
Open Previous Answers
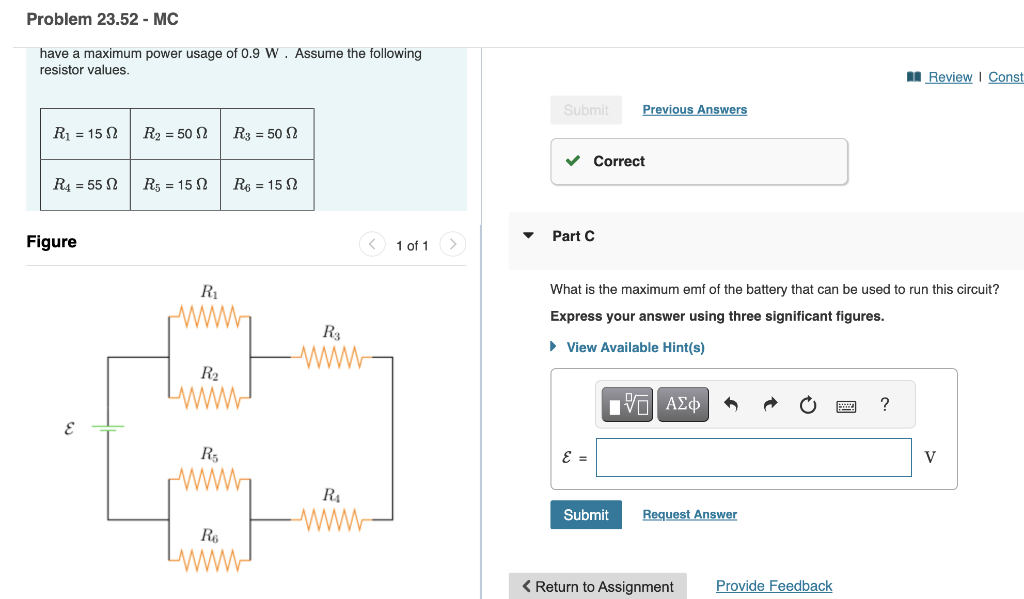pos(694,109)
